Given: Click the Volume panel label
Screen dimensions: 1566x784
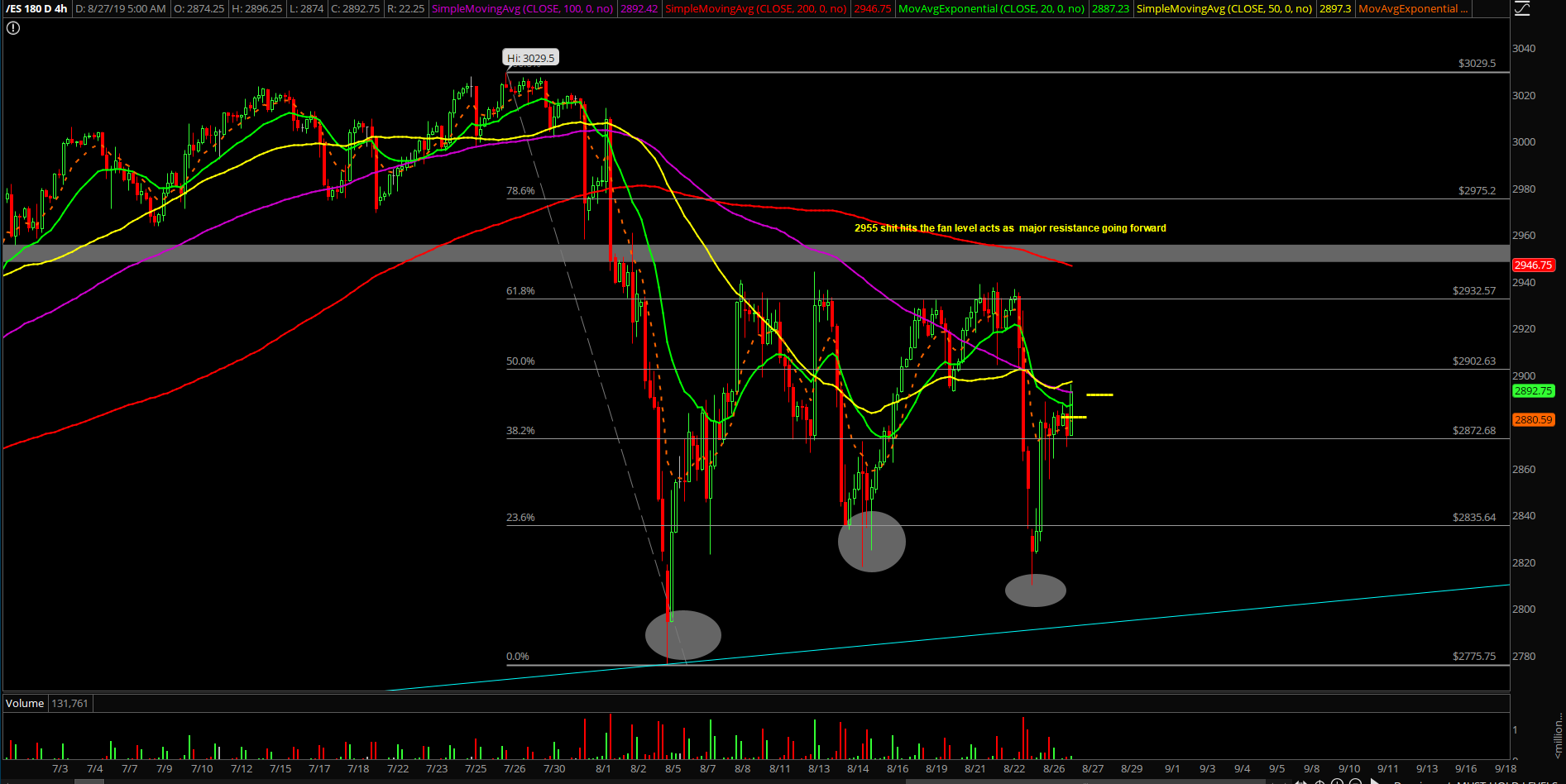Looking at the screenshot, I should tap(25, 704).
